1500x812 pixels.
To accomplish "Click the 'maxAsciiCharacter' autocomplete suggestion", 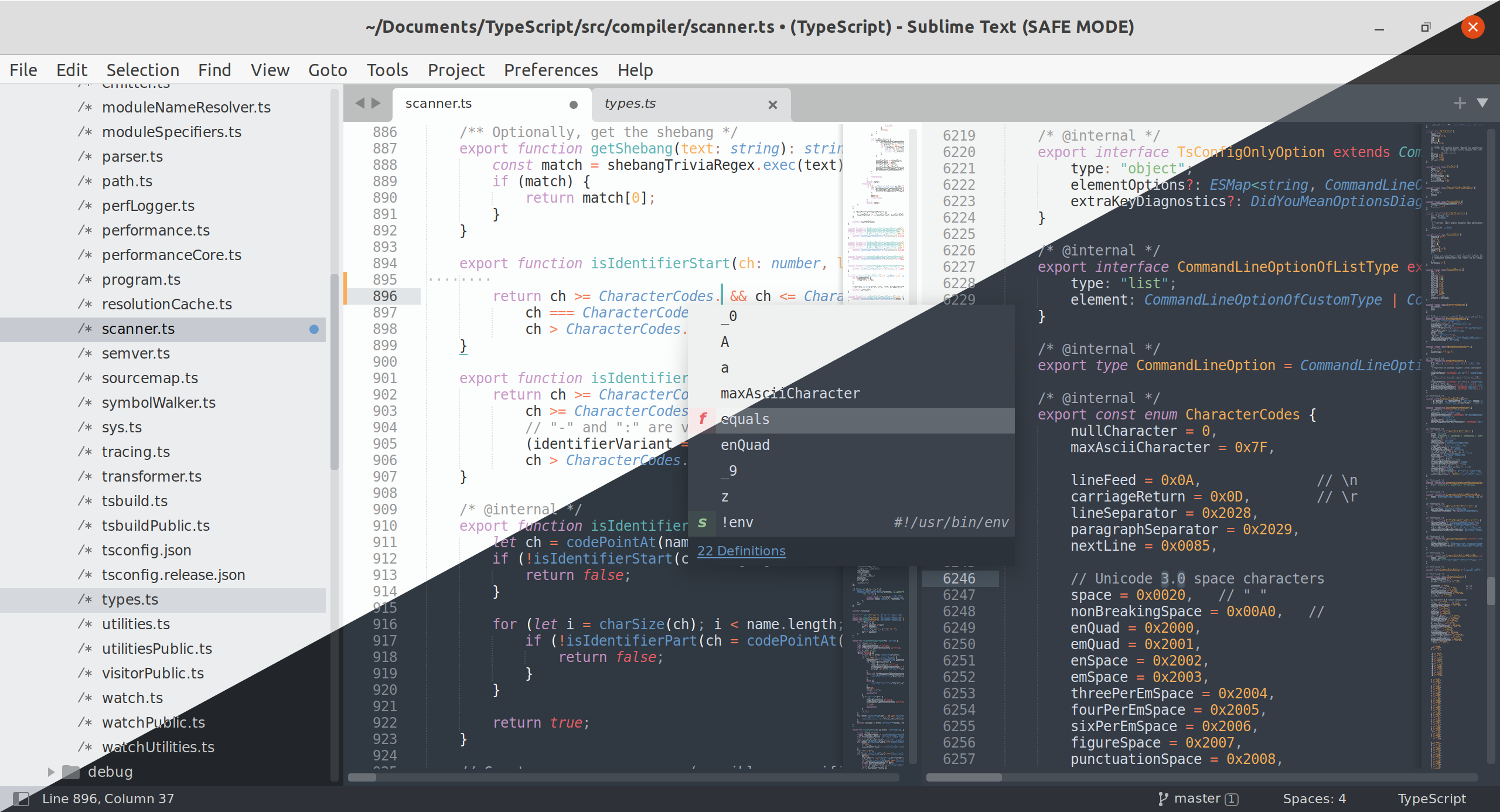I will tap(791, 393).
